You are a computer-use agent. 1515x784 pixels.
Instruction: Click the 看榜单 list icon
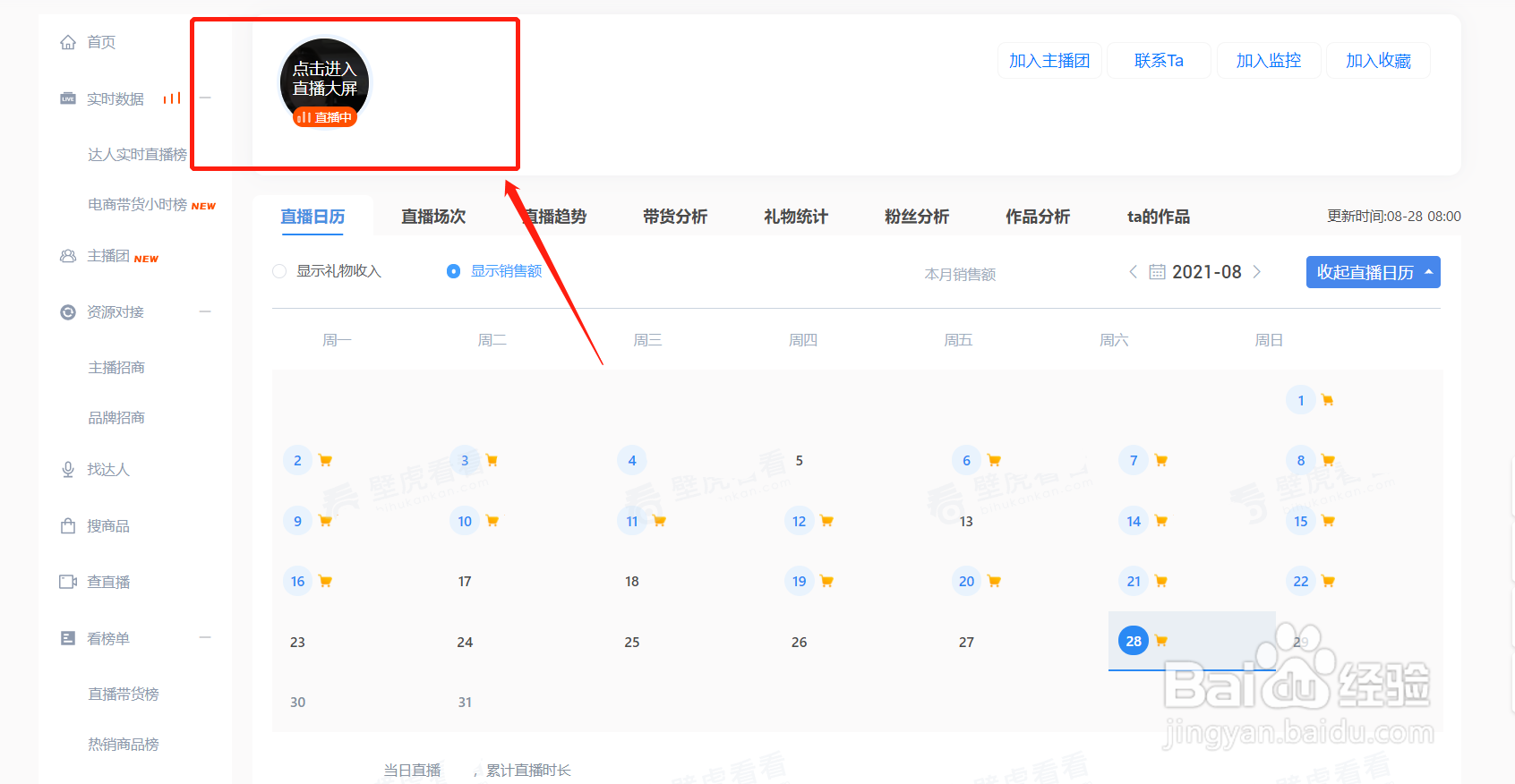(68, 638)
